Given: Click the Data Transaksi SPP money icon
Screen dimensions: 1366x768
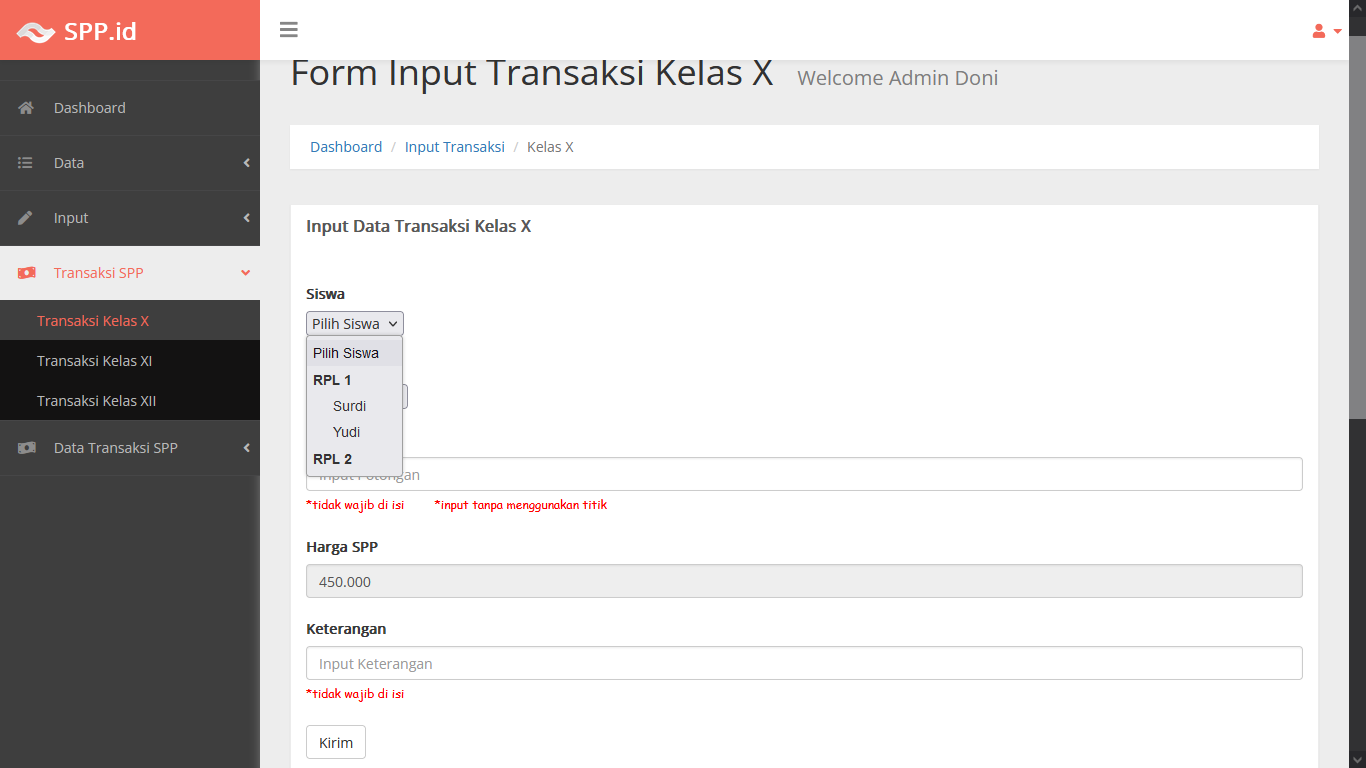Looking at the screenshot, I should (x=27, y=448).
